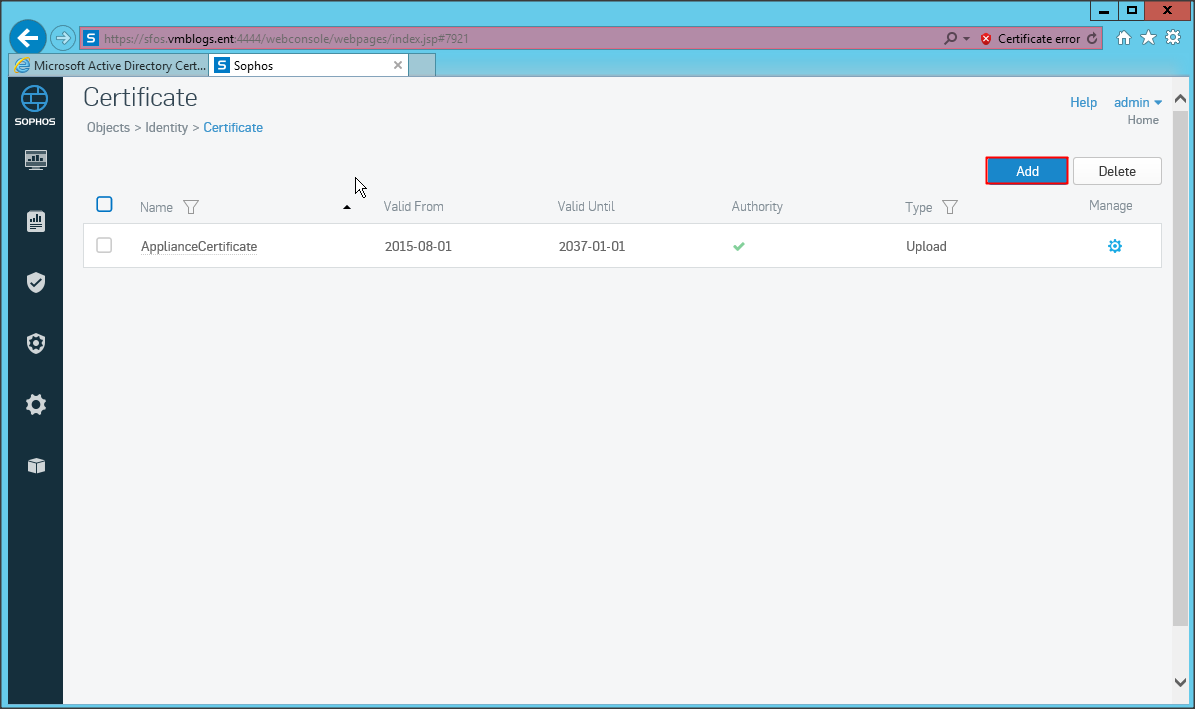Open the address bar search dropdown arrow
1195x709 pixels.
[x=966, y=39]
